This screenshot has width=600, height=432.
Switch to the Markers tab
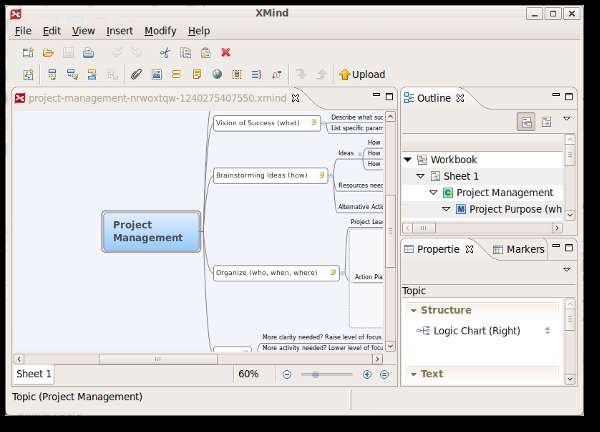point(518,249)
